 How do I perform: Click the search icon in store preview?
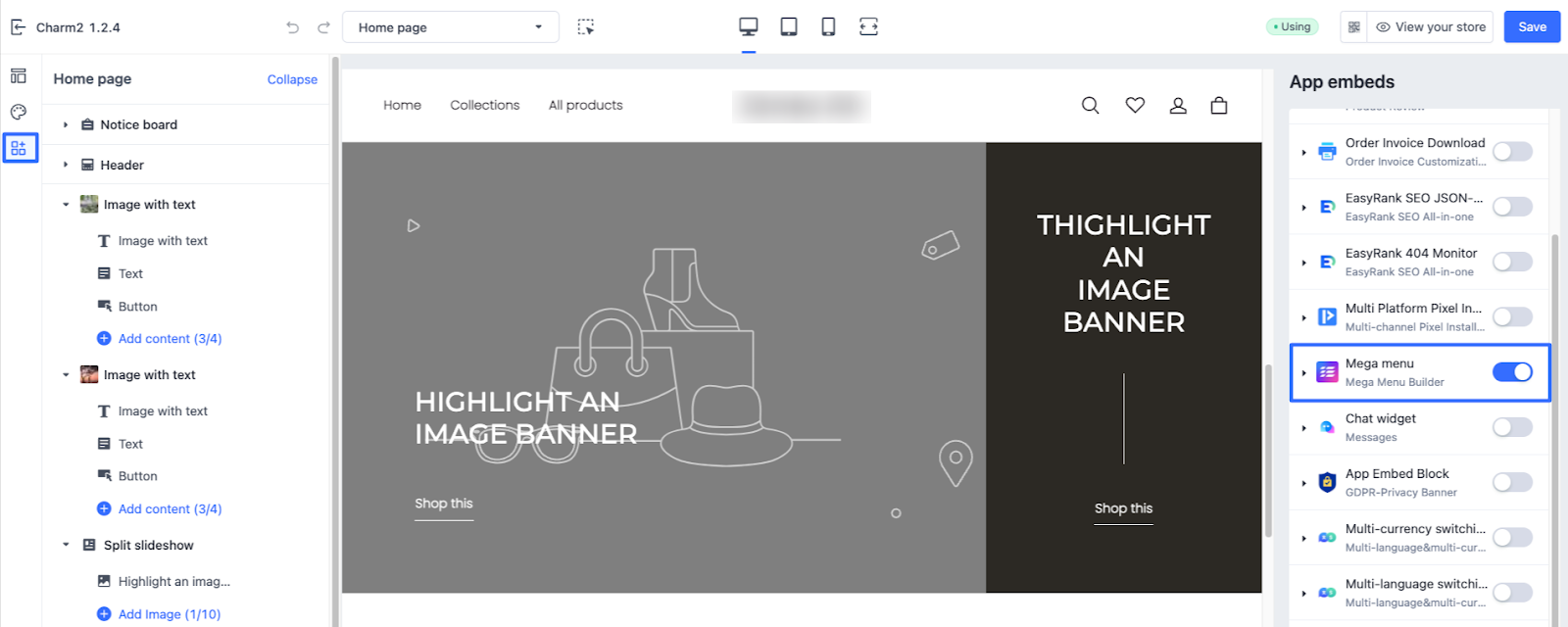(1090, 105)
